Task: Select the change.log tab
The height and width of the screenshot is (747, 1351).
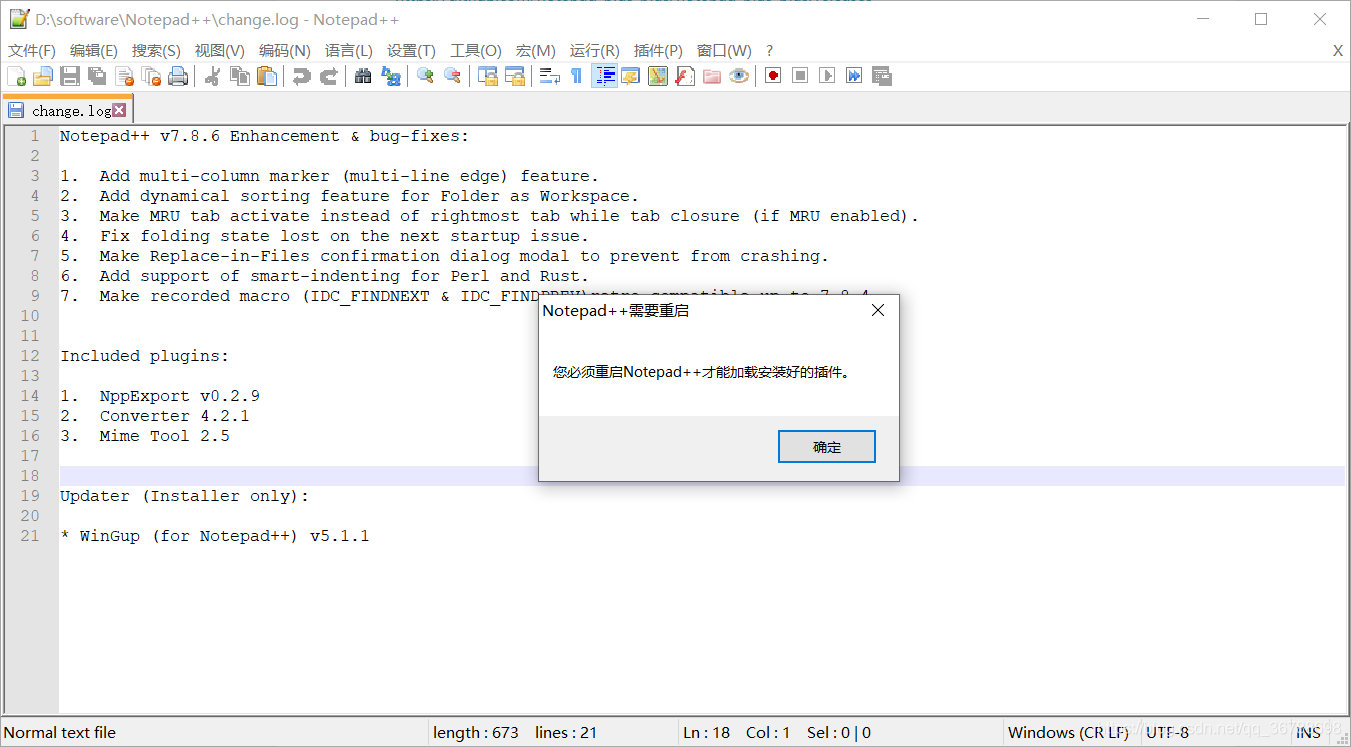Action: tap(69, 110)
